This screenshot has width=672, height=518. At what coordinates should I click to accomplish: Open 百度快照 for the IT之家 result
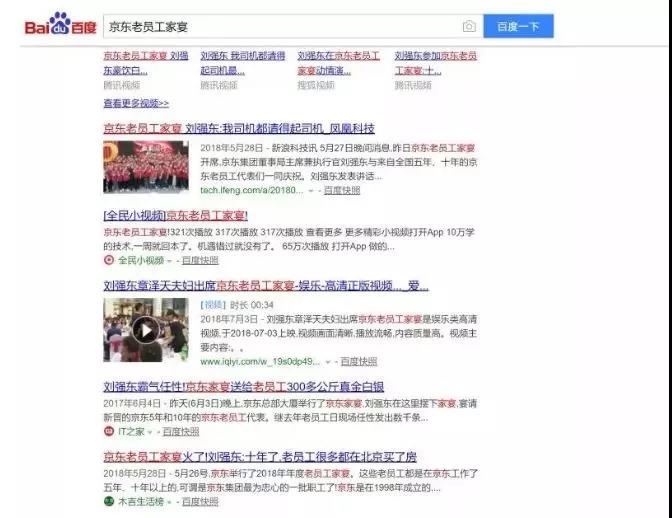181,431
